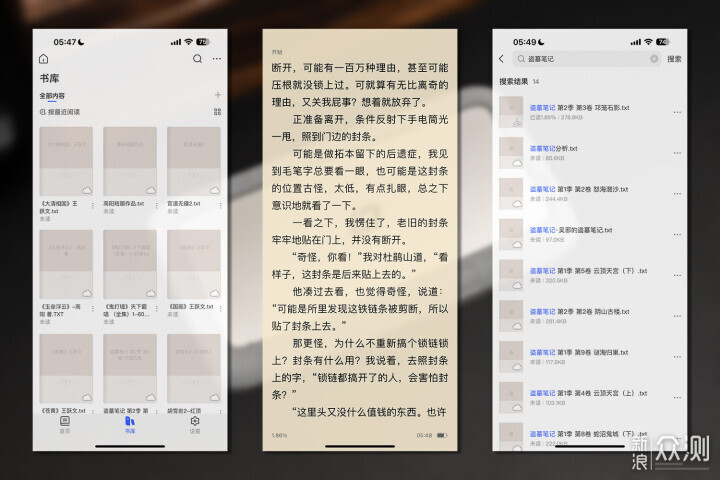This screenshot has width=720, height=480.
Task: Open result 第1季 第9卷 谜海归巢.txt
Action: tap(590, 357)
